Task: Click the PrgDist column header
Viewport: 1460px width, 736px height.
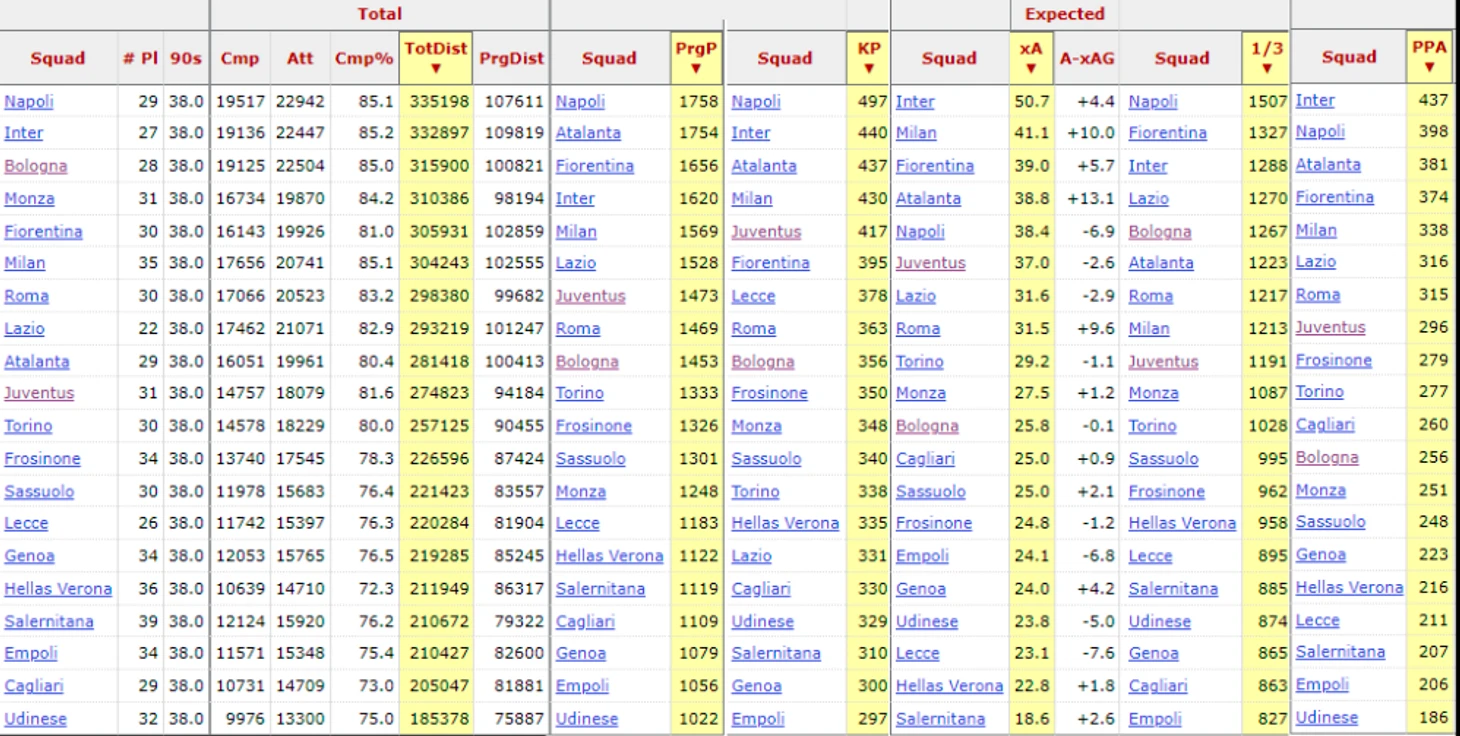Action: click(x=512, y=58)
